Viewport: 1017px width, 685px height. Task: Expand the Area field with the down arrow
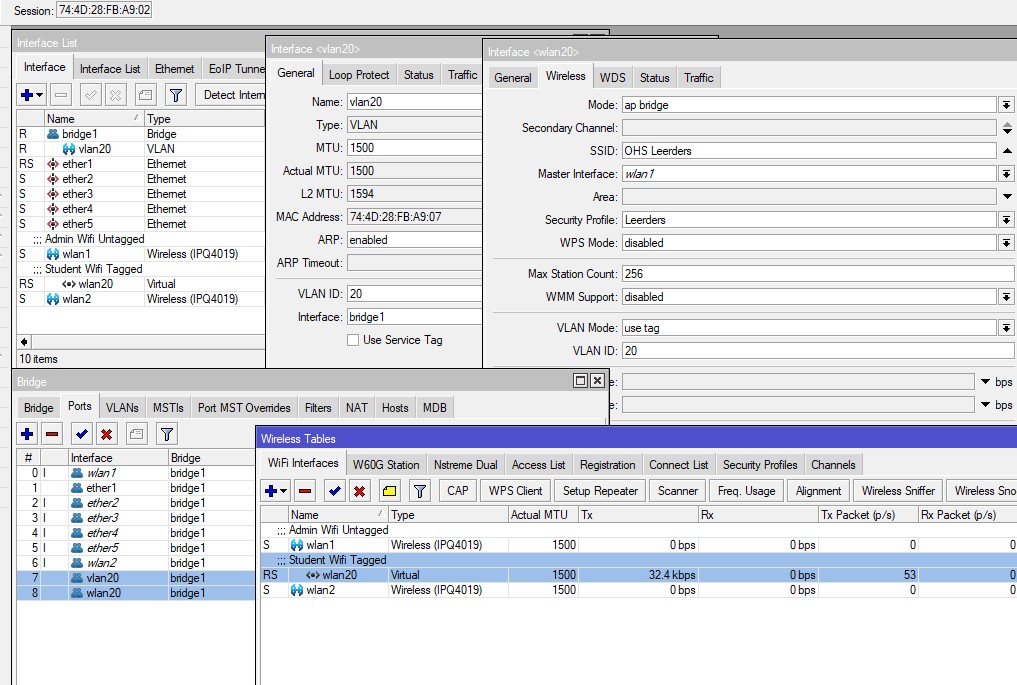[1007, 197]
